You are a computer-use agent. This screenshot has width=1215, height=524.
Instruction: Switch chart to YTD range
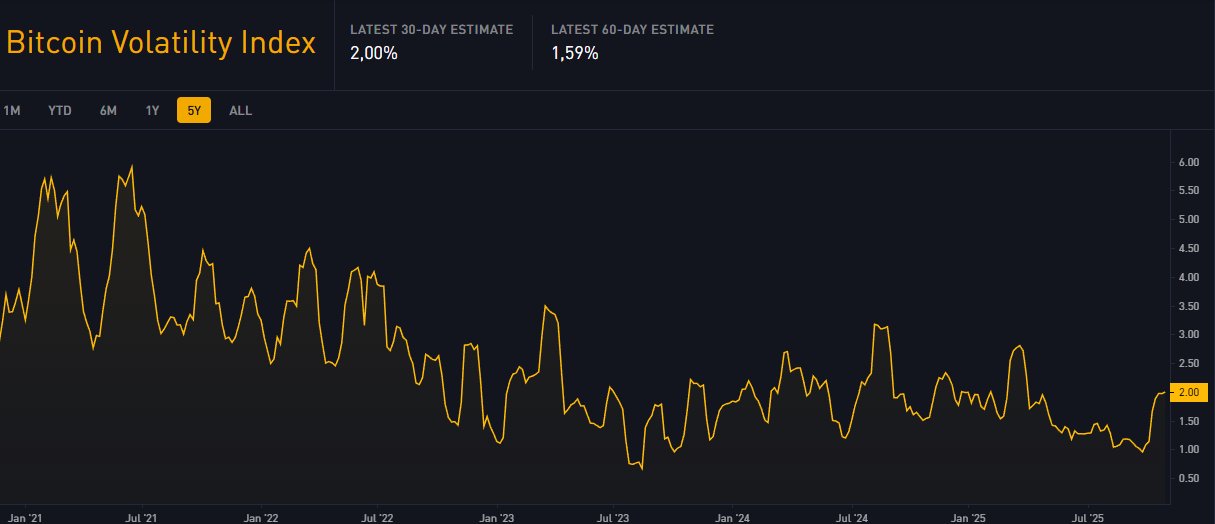pos(60,111)
